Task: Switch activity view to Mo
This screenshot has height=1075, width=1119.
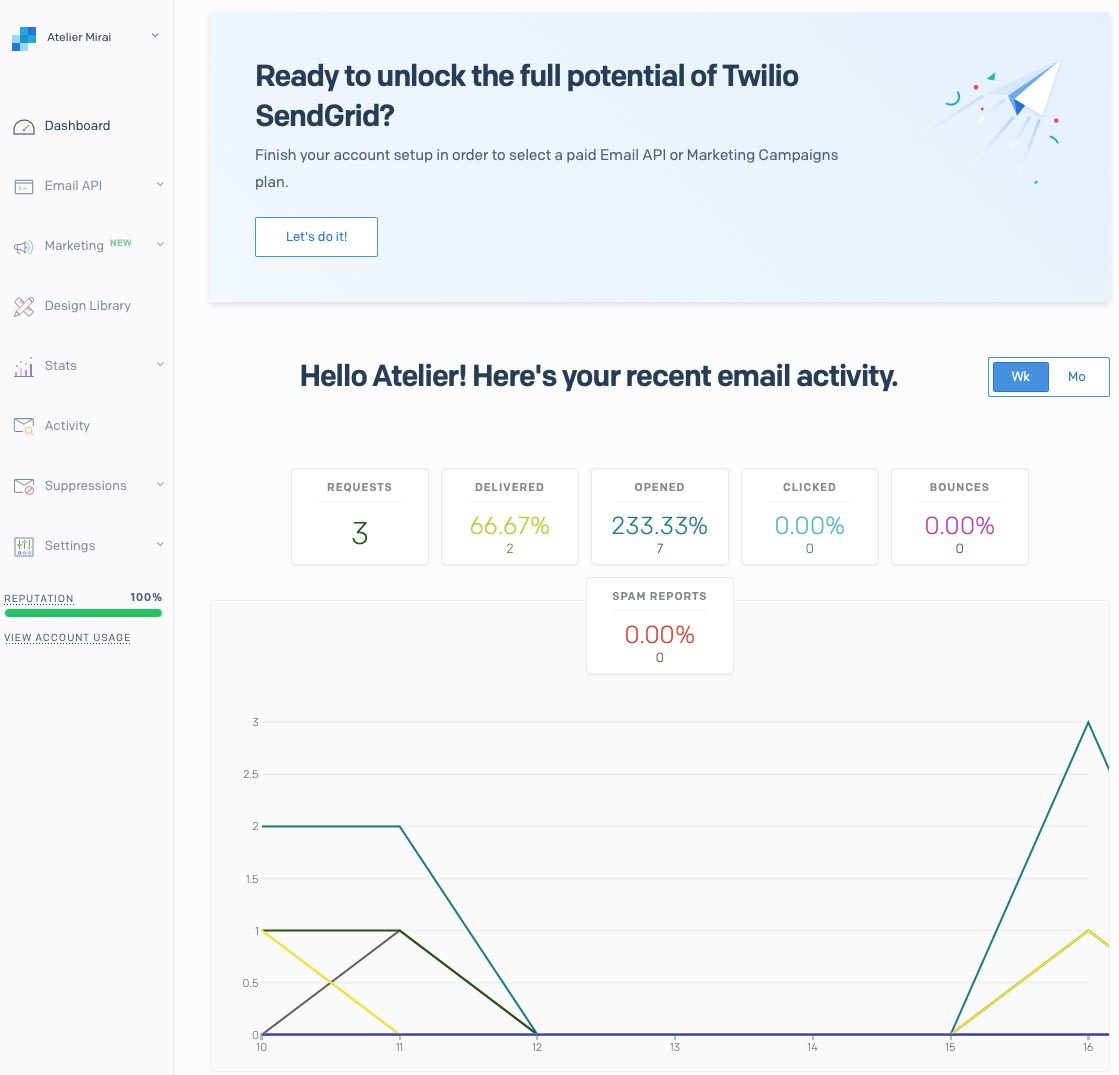Action: coord(1076,376)
